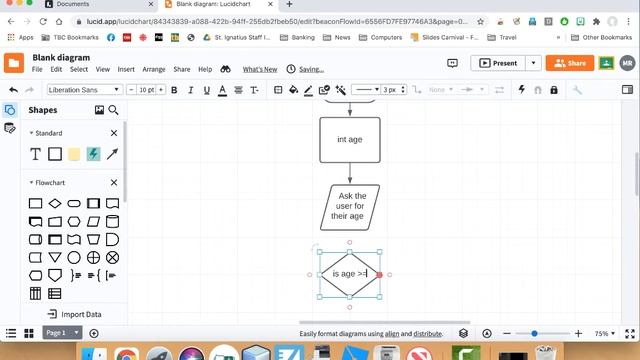Open the What's New link
Viewport: 640px width, 360px height.
coord(260,69)
